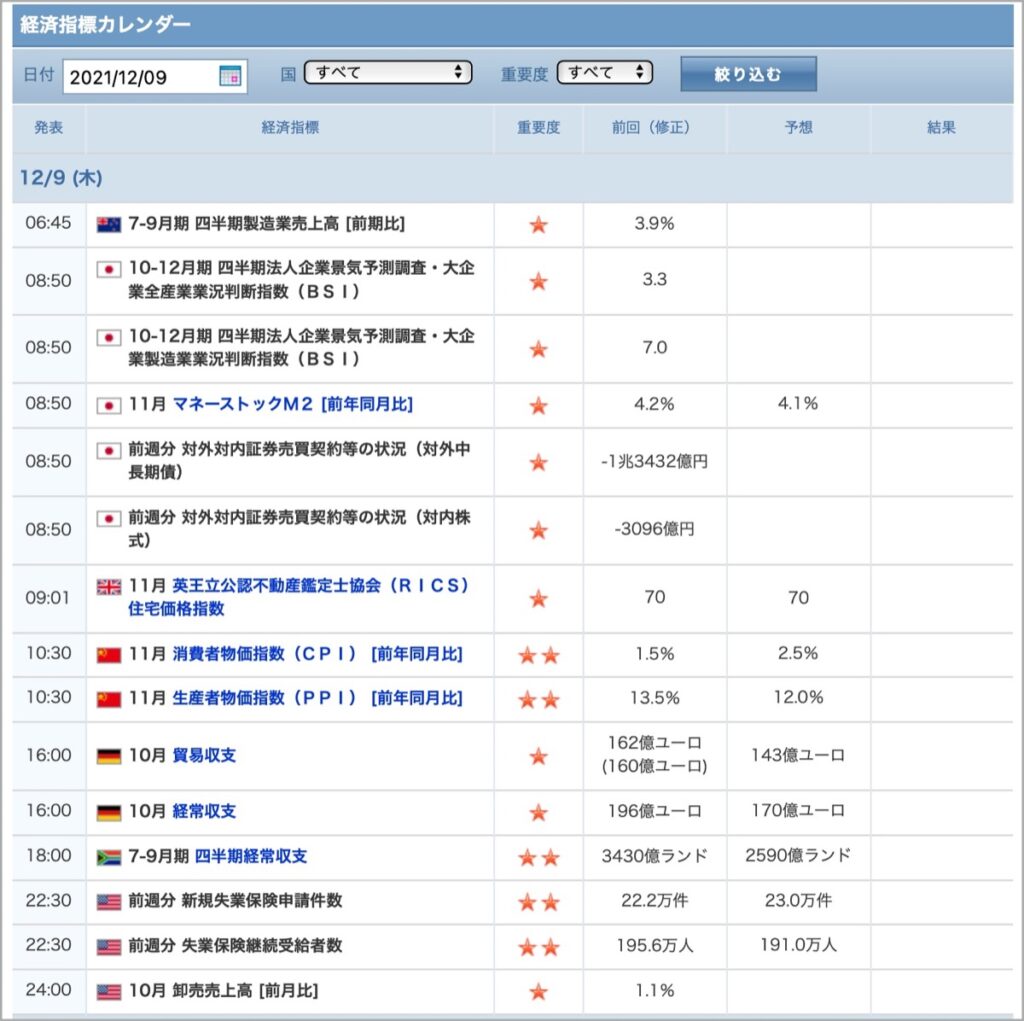Open 消費者物価指数 (CPI) link

click(317, 654)
